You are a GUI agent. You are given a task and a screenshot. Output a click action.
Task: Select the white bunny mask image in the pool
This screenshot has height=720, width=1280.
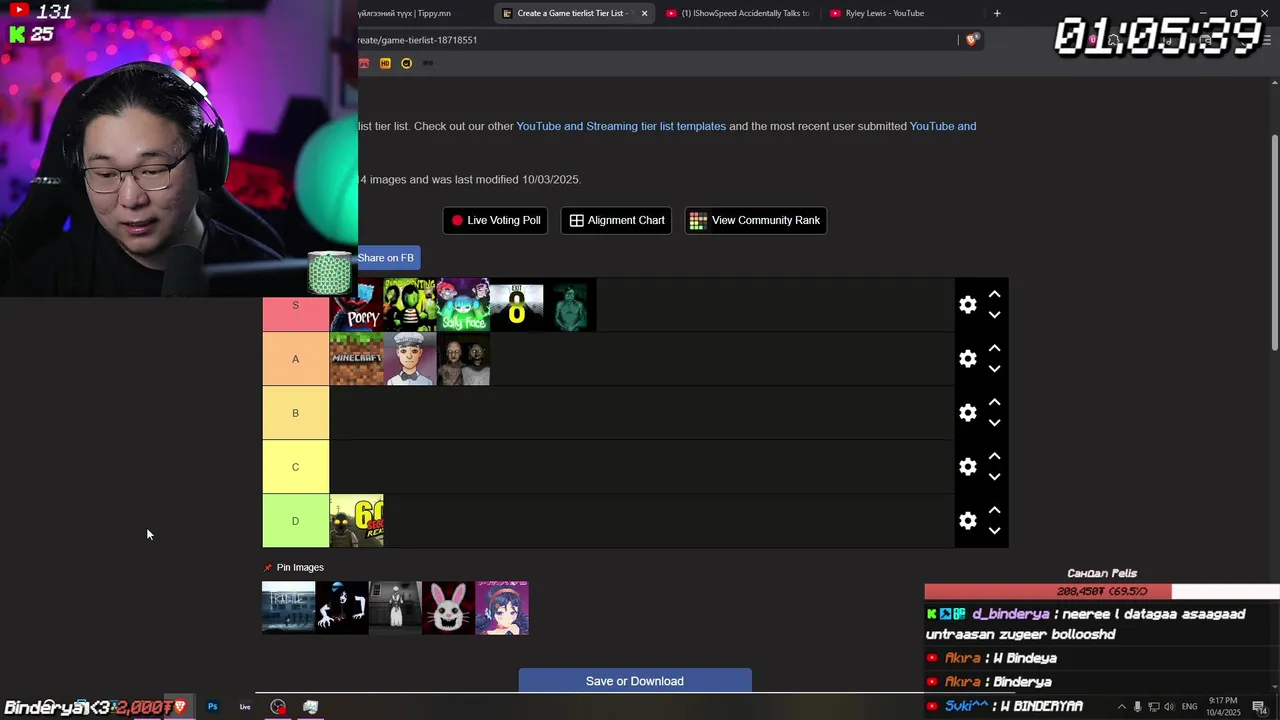coord(448,607)
